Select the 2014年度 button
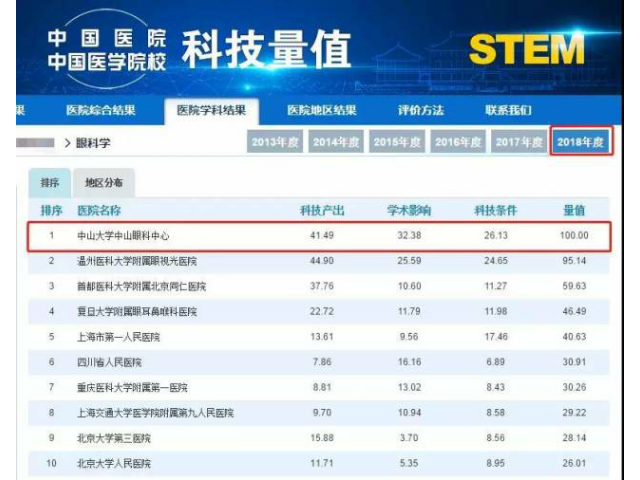Screen dimensions: 640x480 click(336, 142)
